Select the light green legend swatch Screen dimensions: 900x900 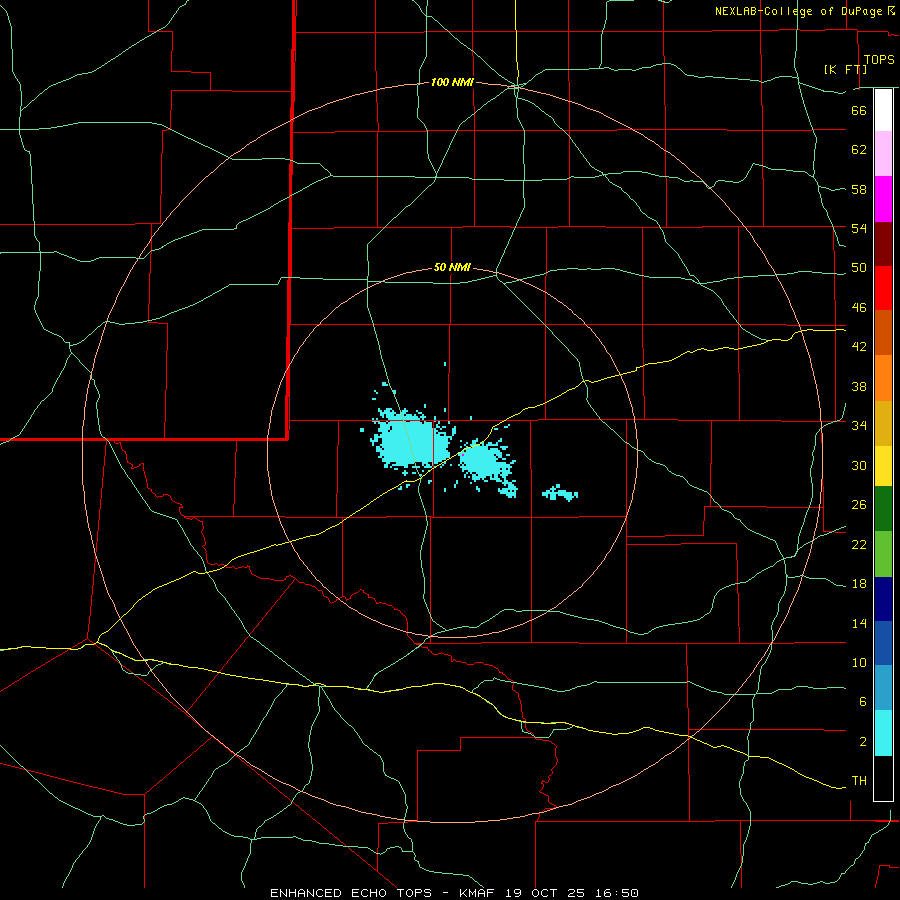click(x=883, y=554)
